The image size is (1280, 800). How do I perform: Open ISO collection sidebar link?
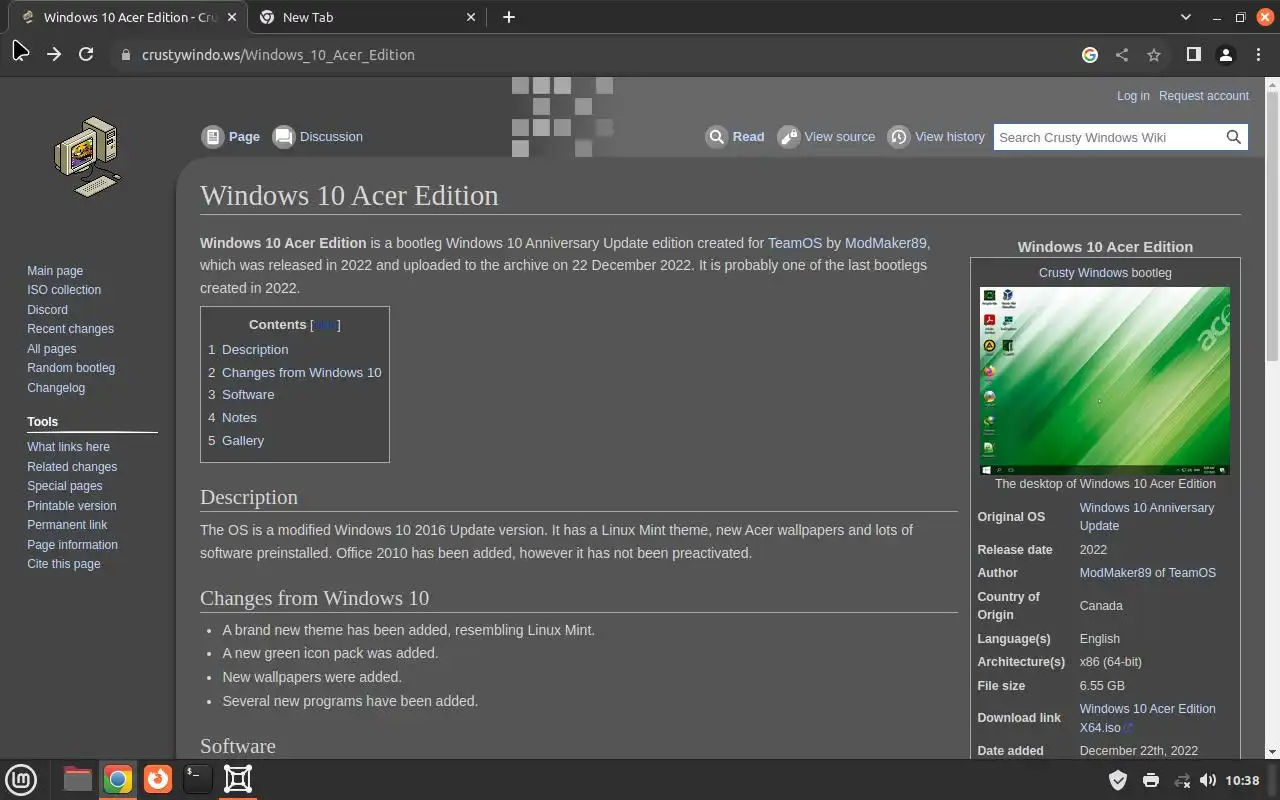tap(64, 290)
